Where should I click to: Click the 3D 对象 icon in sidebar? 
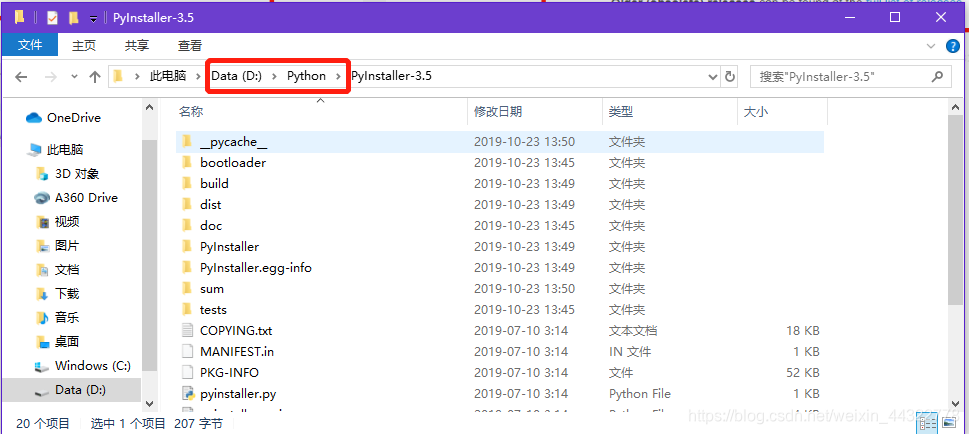coord(42,174)
